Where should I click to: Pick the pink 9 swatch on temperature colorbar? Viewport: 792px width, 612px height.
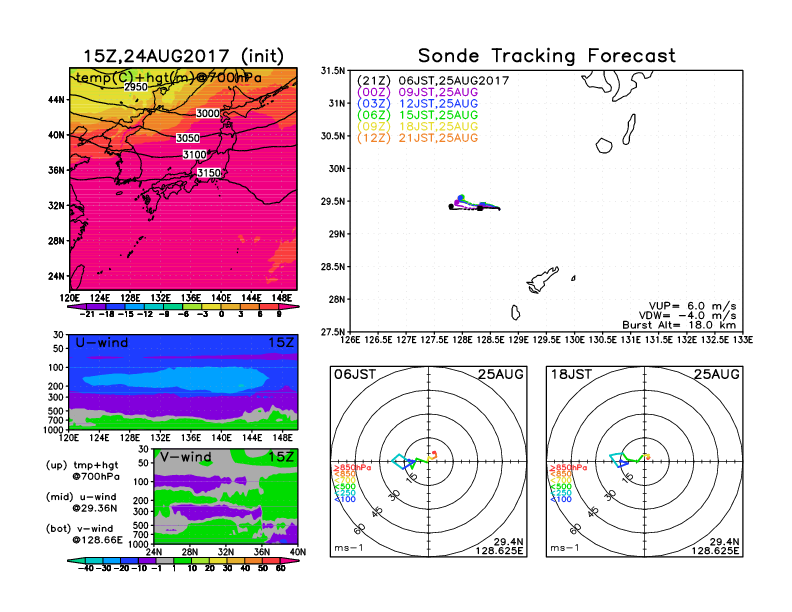pyautogui.click(x=288, y=307)
